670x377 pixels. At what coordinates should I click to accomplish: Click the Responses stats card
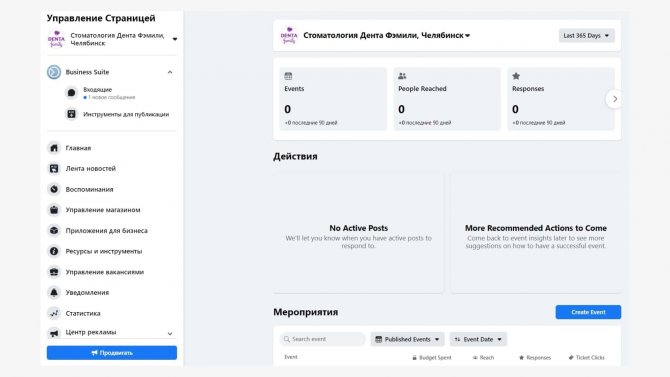click(561, 99)
